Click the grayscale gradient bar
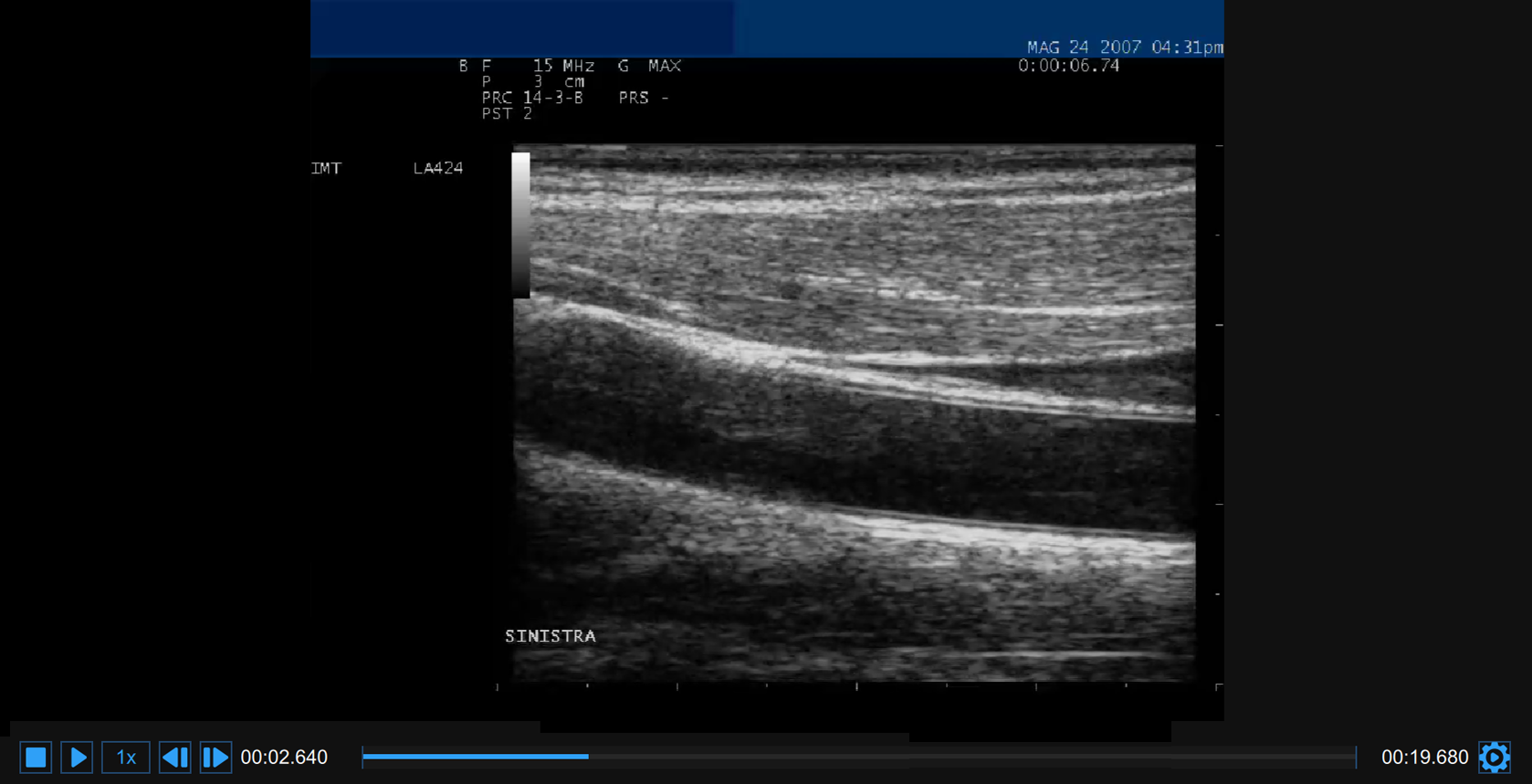The width and height of the screenshot is (1532, 784). tap(520, 225)
